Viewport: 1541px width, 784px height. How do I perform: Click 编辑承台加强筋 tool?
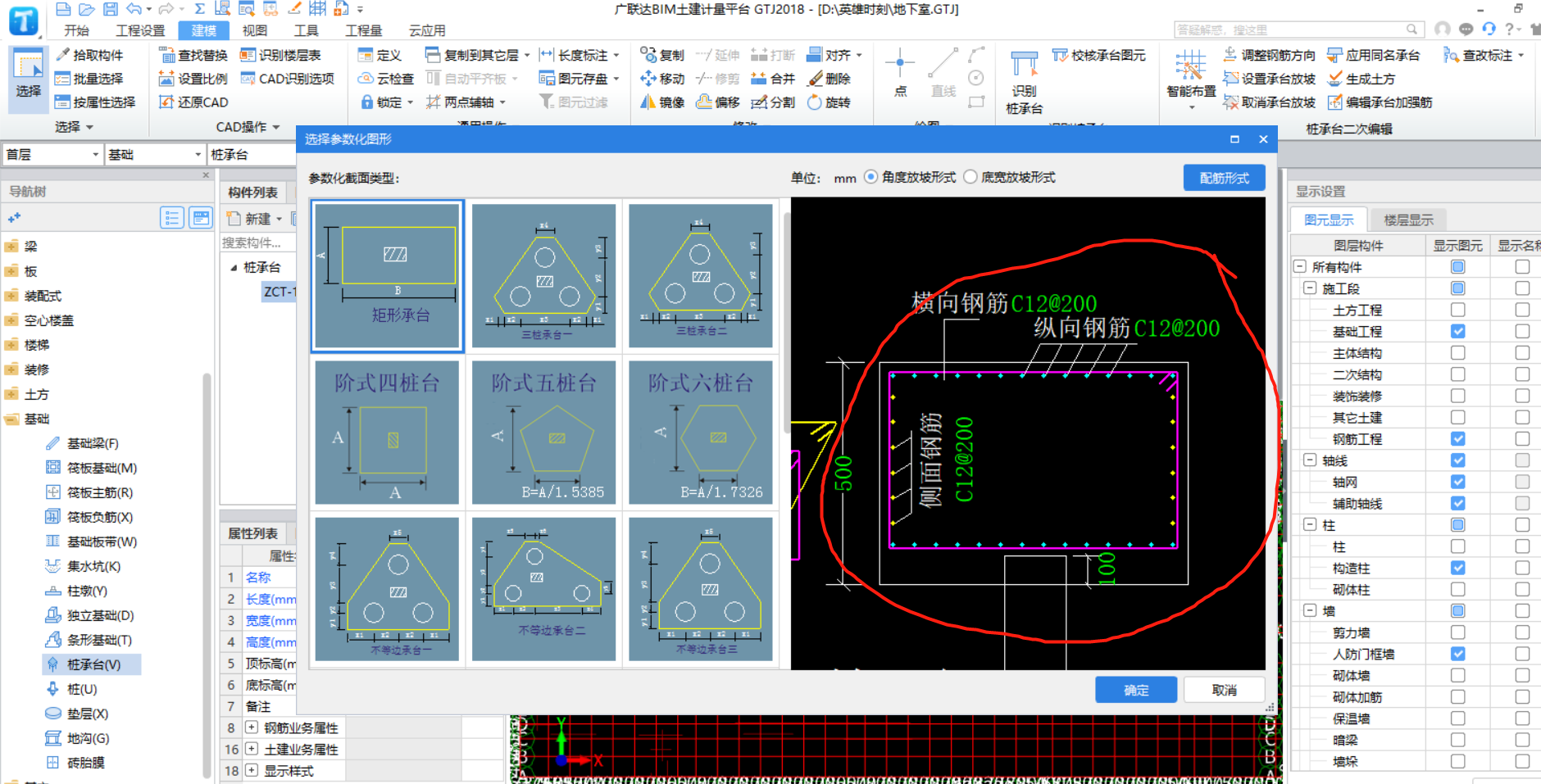1380,102
